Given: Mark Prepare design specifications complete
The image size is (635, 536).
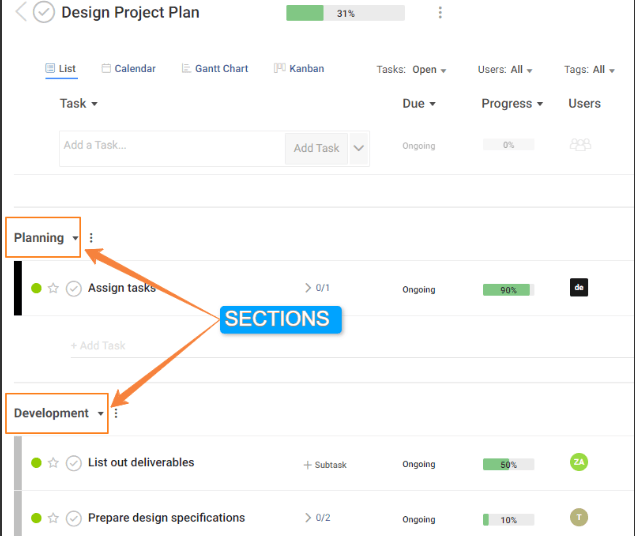Looking at the screenshot, I should click(74, 518).
